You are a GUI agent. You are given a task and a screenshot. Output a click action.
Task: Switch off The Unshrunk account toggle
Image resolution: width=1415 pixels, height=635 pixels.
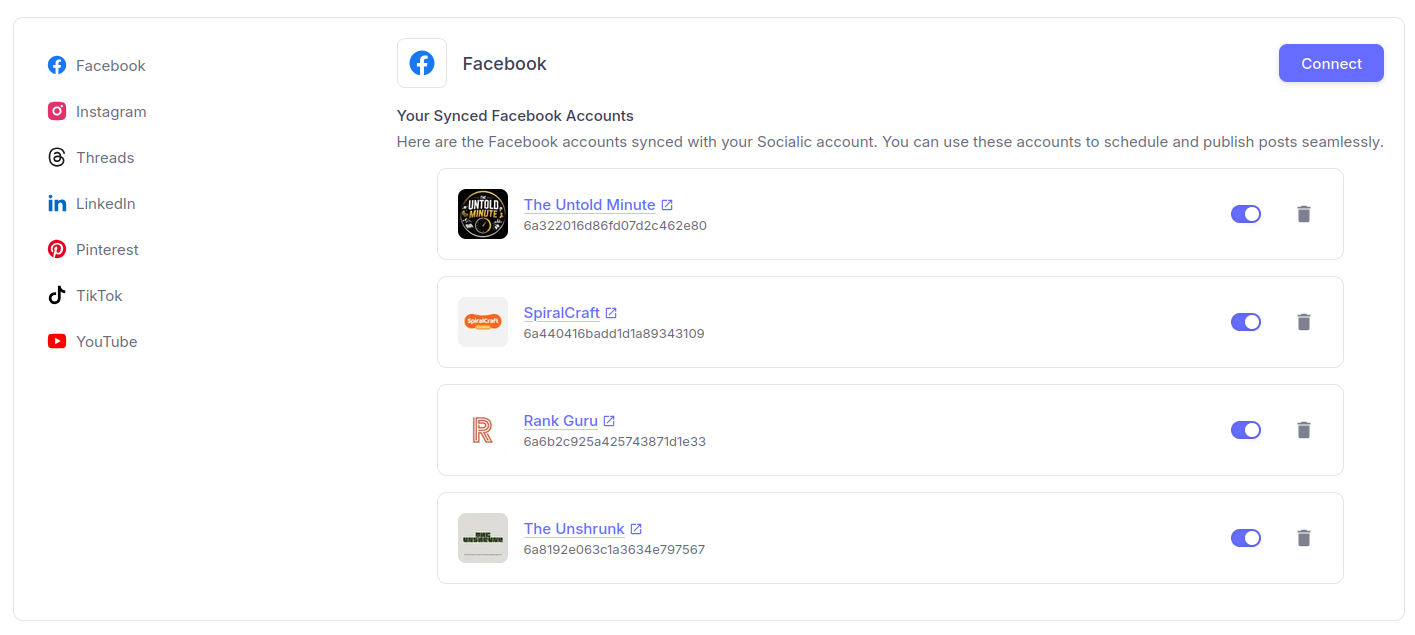1246,538
